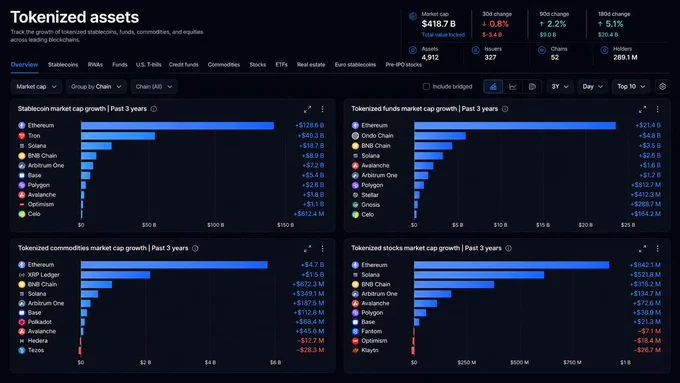Show the Stablecoin market cap growth info tooltip

154,109
